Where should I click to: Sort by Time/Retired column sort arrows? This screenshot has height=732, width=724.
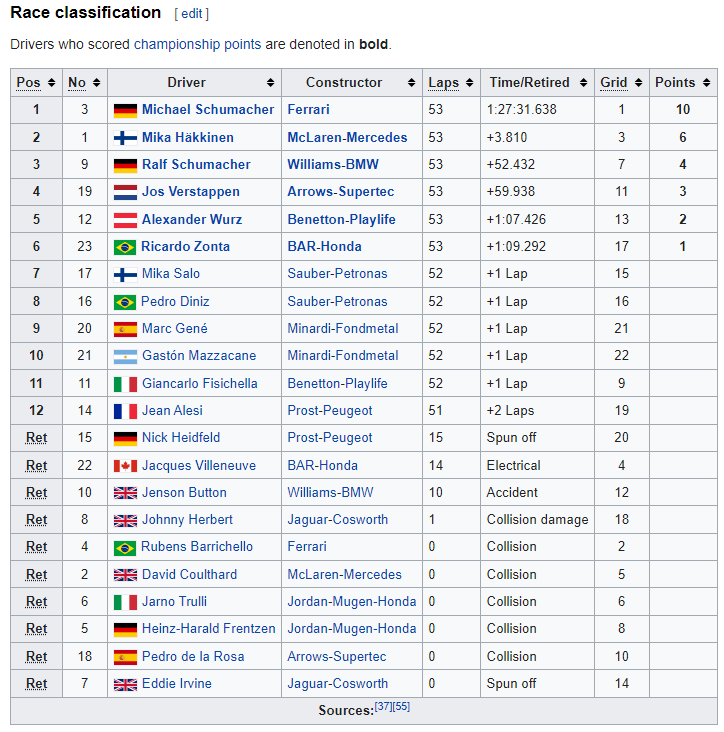(583, 83)
